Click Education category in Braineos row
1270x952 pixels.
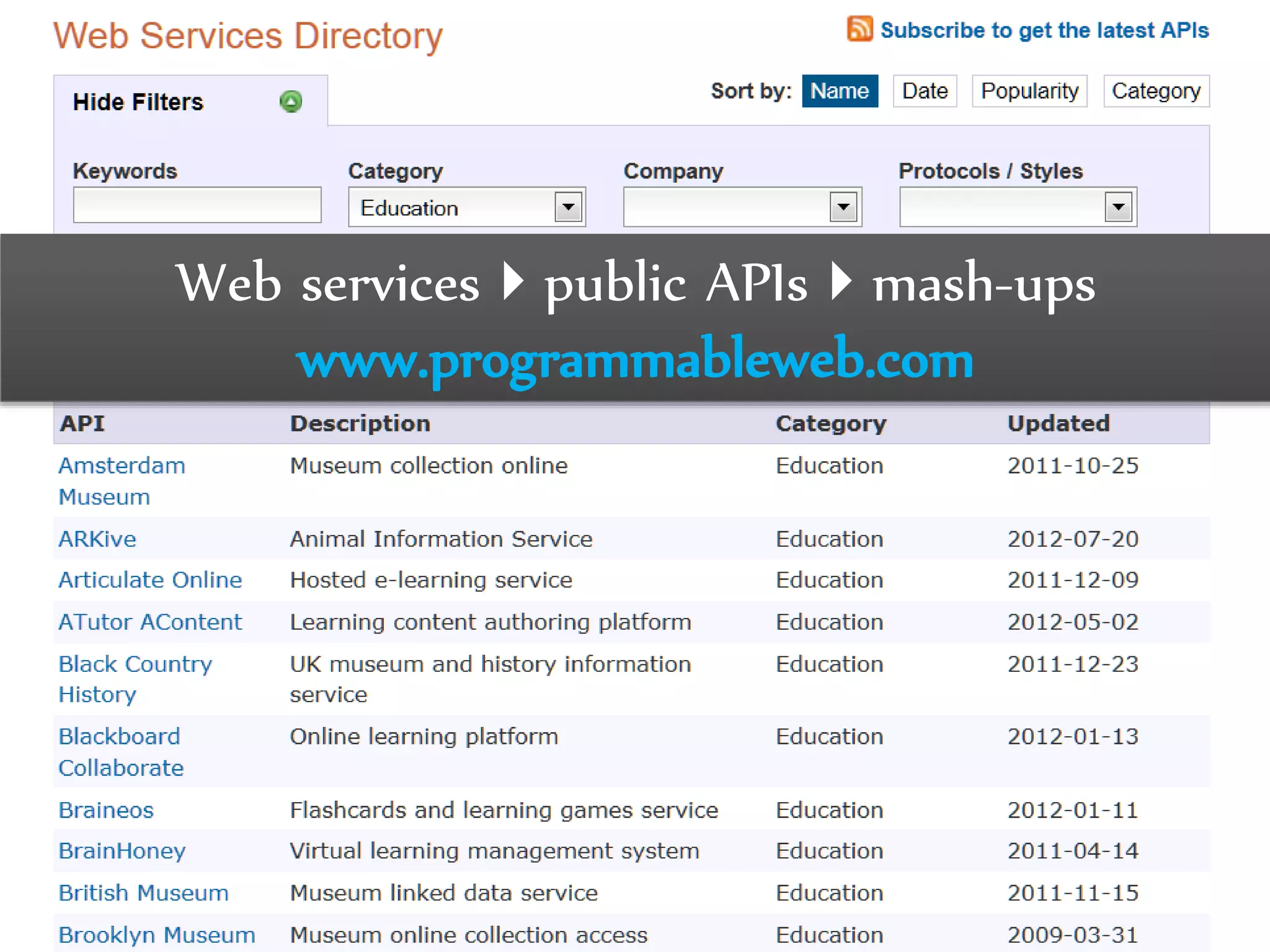click(830, 810)
